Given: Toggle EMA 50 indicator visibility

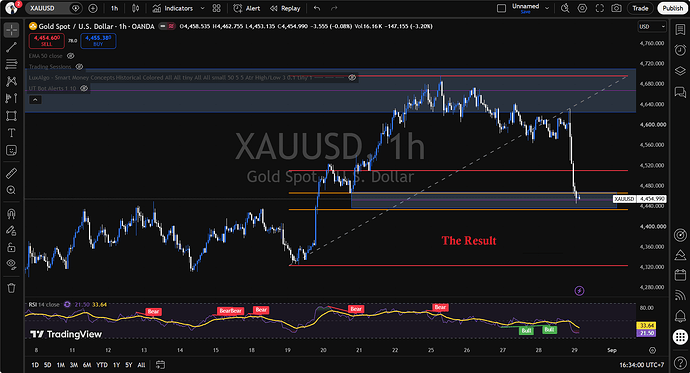Looking at the screenshot, I should pos(70,56).
